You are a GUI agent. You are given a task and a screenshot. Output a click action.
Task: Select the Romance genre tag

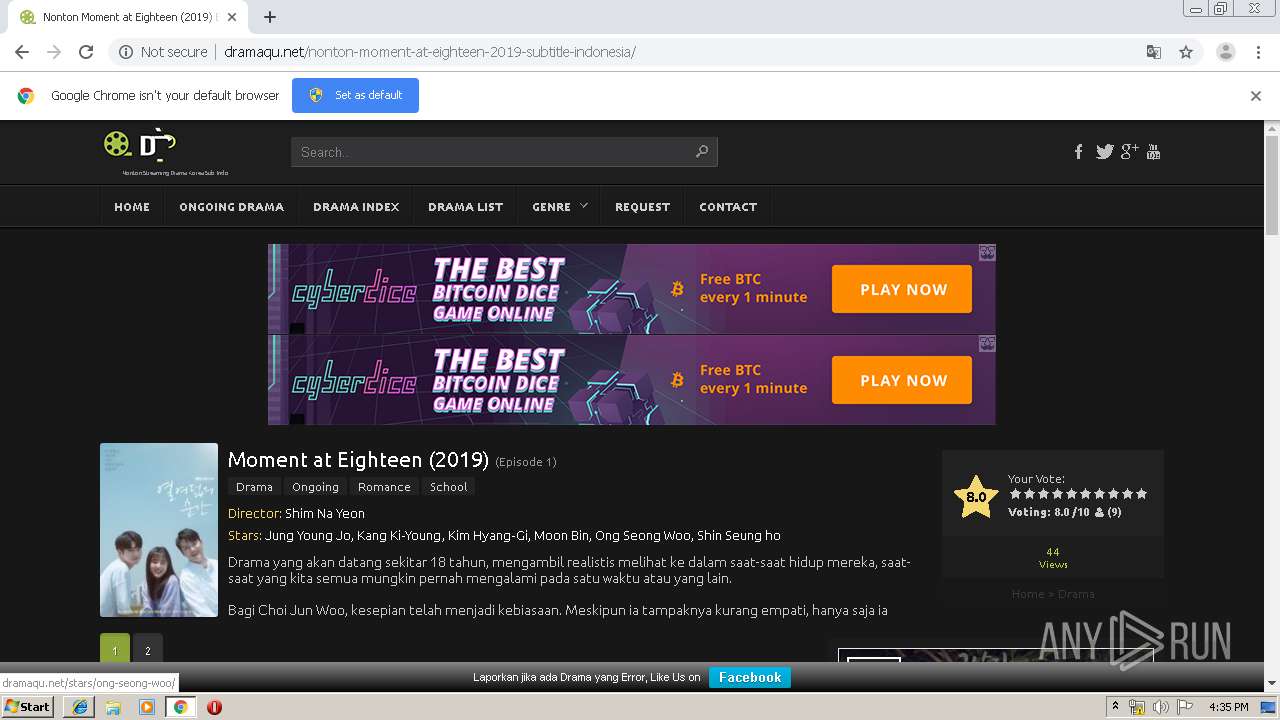tap(384, 487)
